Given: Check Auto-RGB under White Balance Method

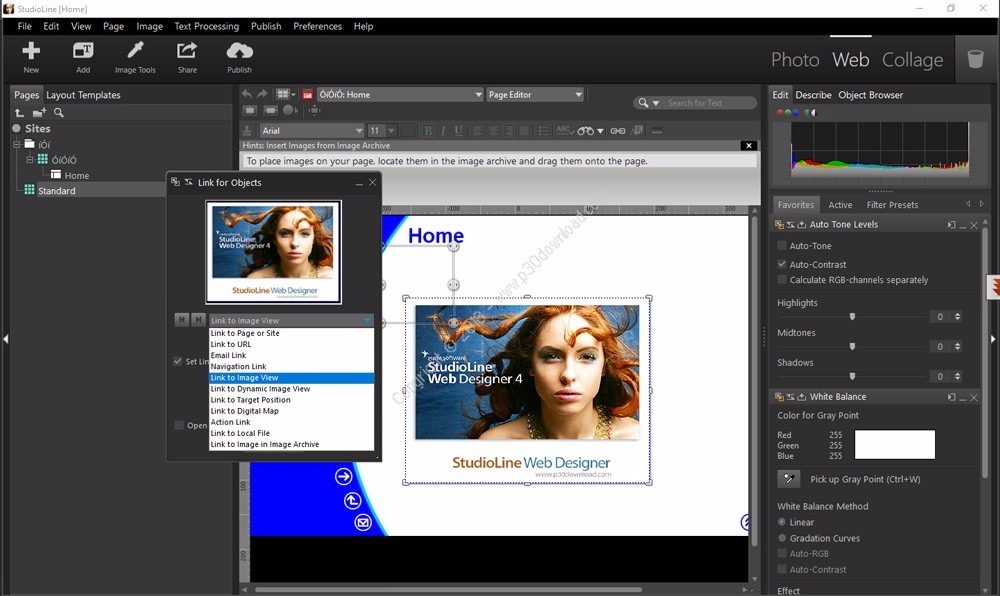Looking at the screenshot, I should (782, 553).
